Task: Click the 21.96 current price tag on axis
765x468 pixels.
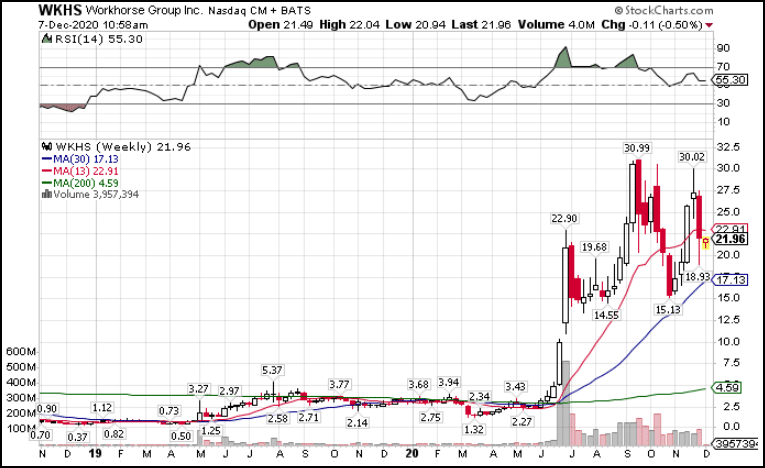Action: click(730, 239)
